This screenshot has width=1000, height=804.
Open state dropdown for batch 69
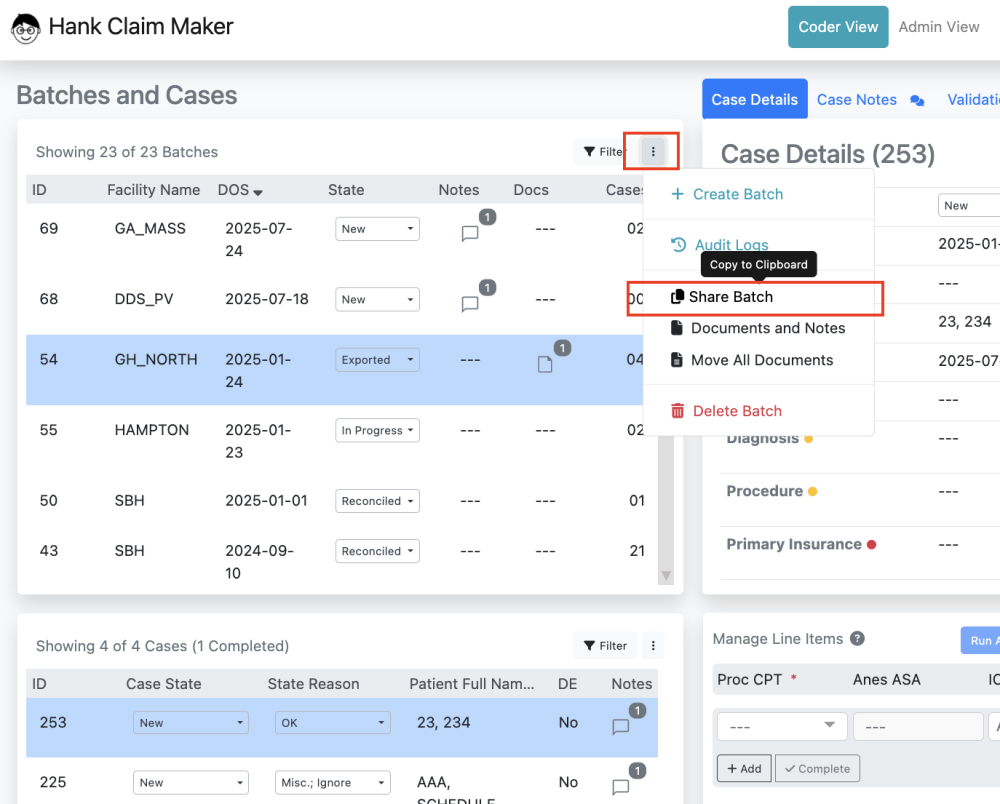[377, 229]
